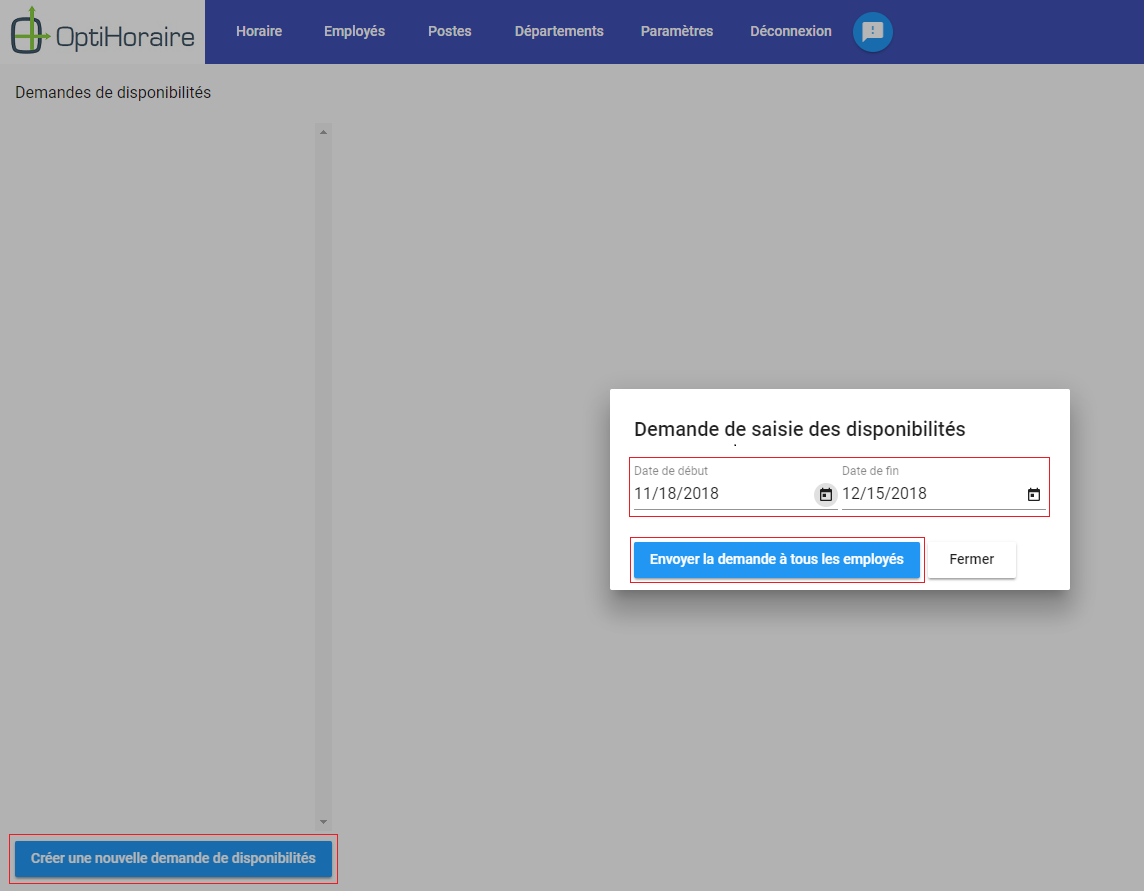Log out via Déconnexion
The width and height of the screenshot is (1144, 891).
(791, 31)
